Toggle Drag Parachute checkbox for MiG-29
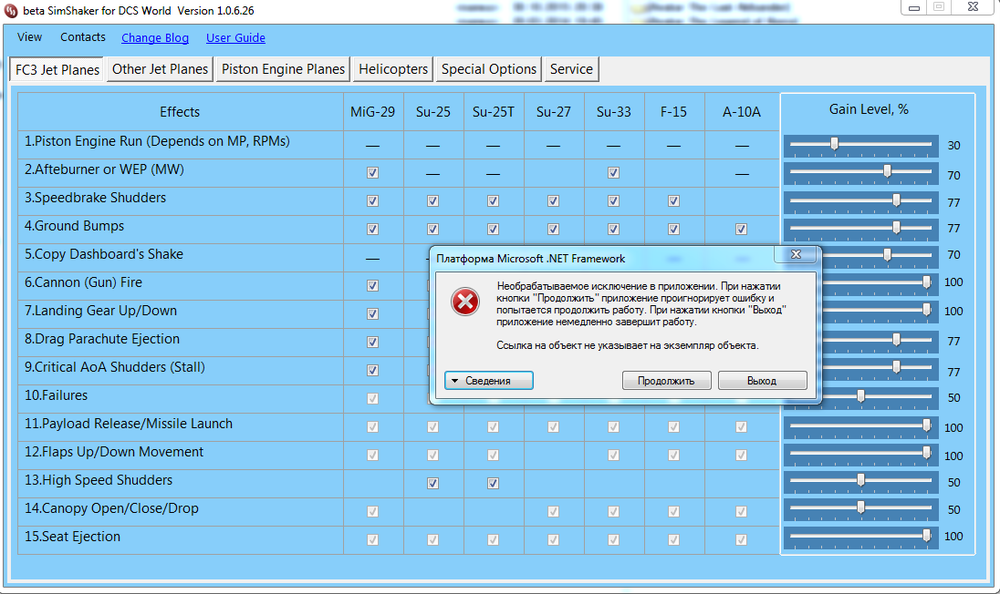 click(372, 342)
